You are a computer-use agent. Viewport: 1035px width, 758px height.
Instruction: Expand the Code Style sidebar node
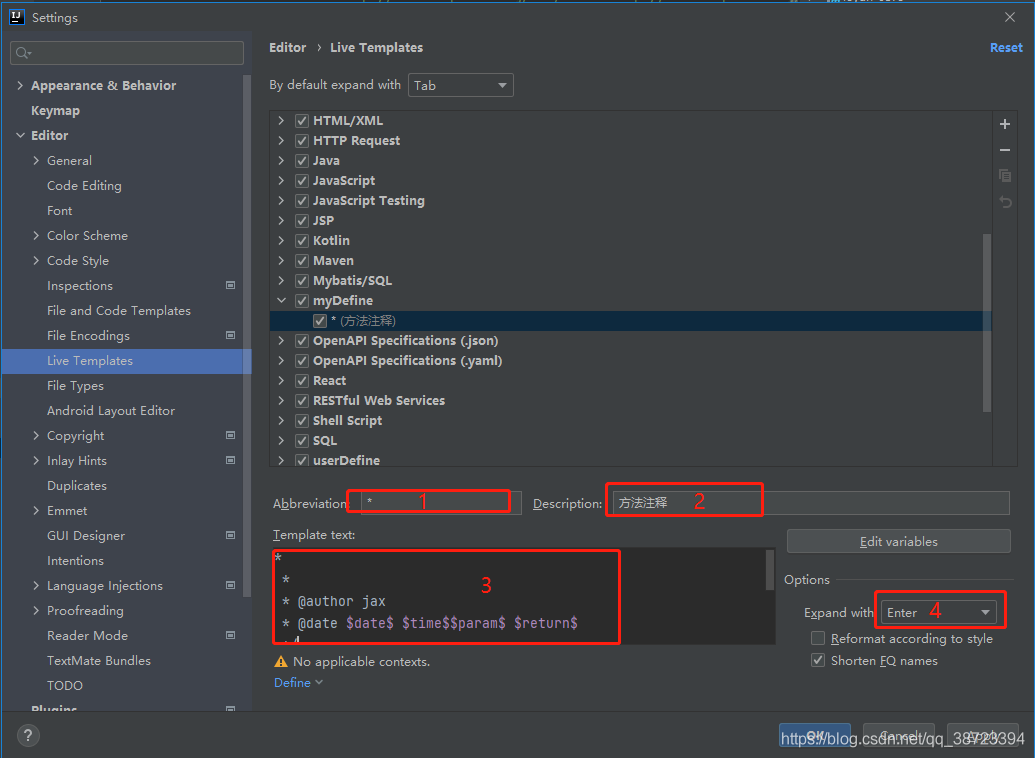(36, 260)
